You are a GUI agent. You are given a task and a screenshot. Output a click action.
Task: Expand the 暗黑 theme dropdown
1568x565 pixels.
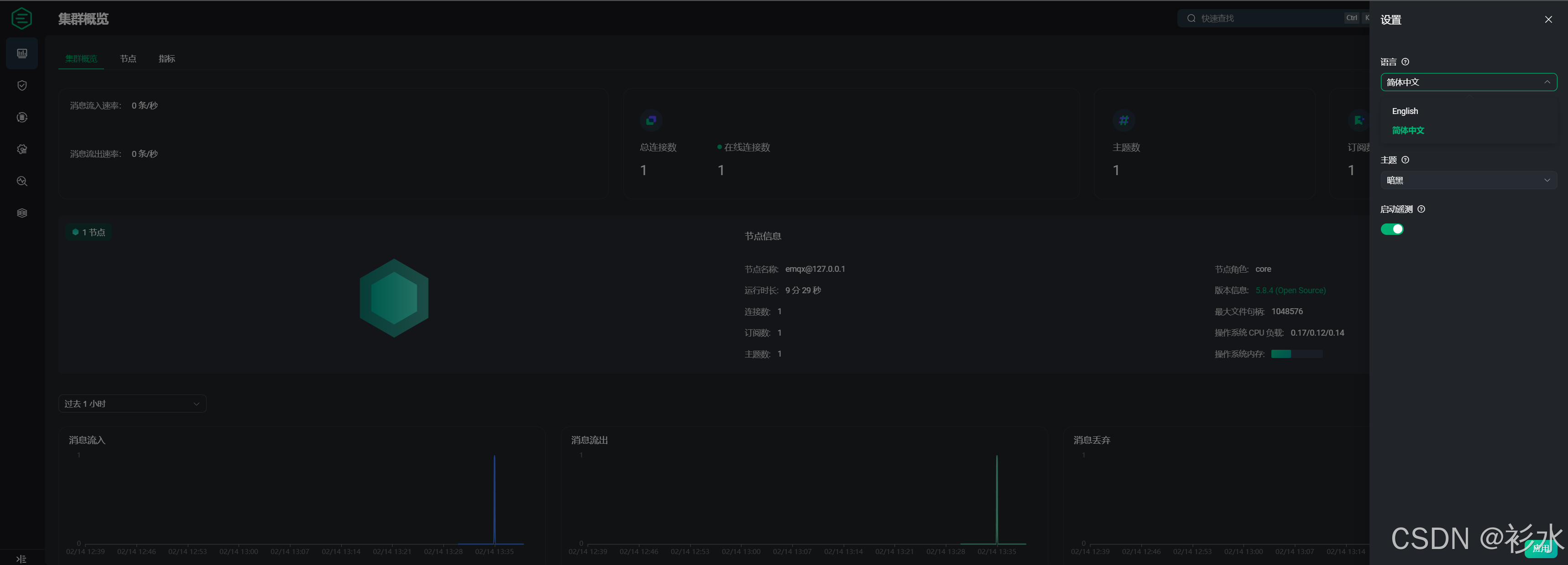pos(1468,180)
